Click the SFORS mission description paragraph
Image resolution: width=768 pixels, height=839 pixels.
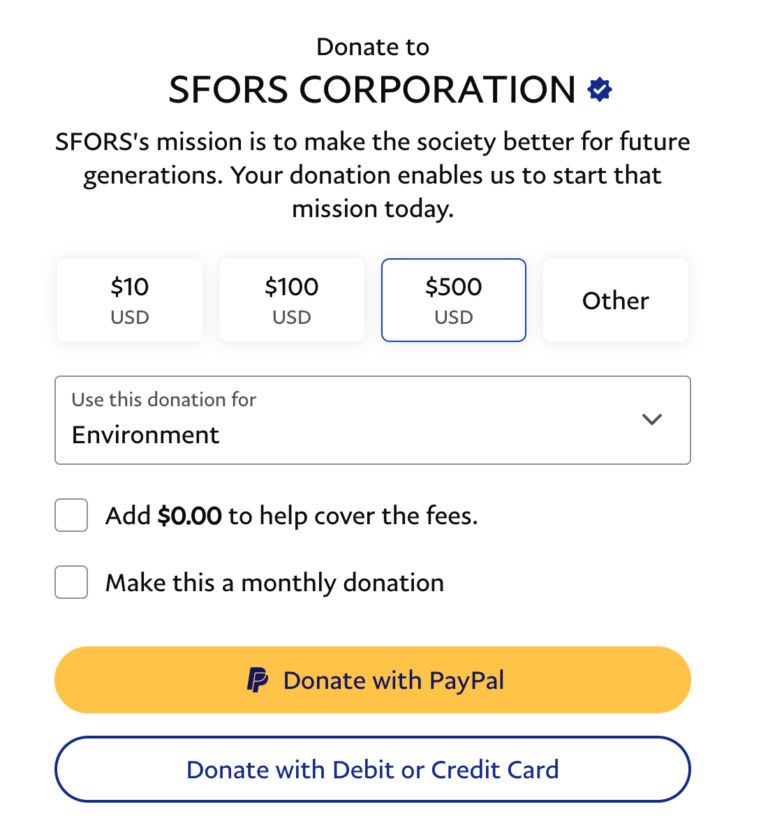point(372,176)
